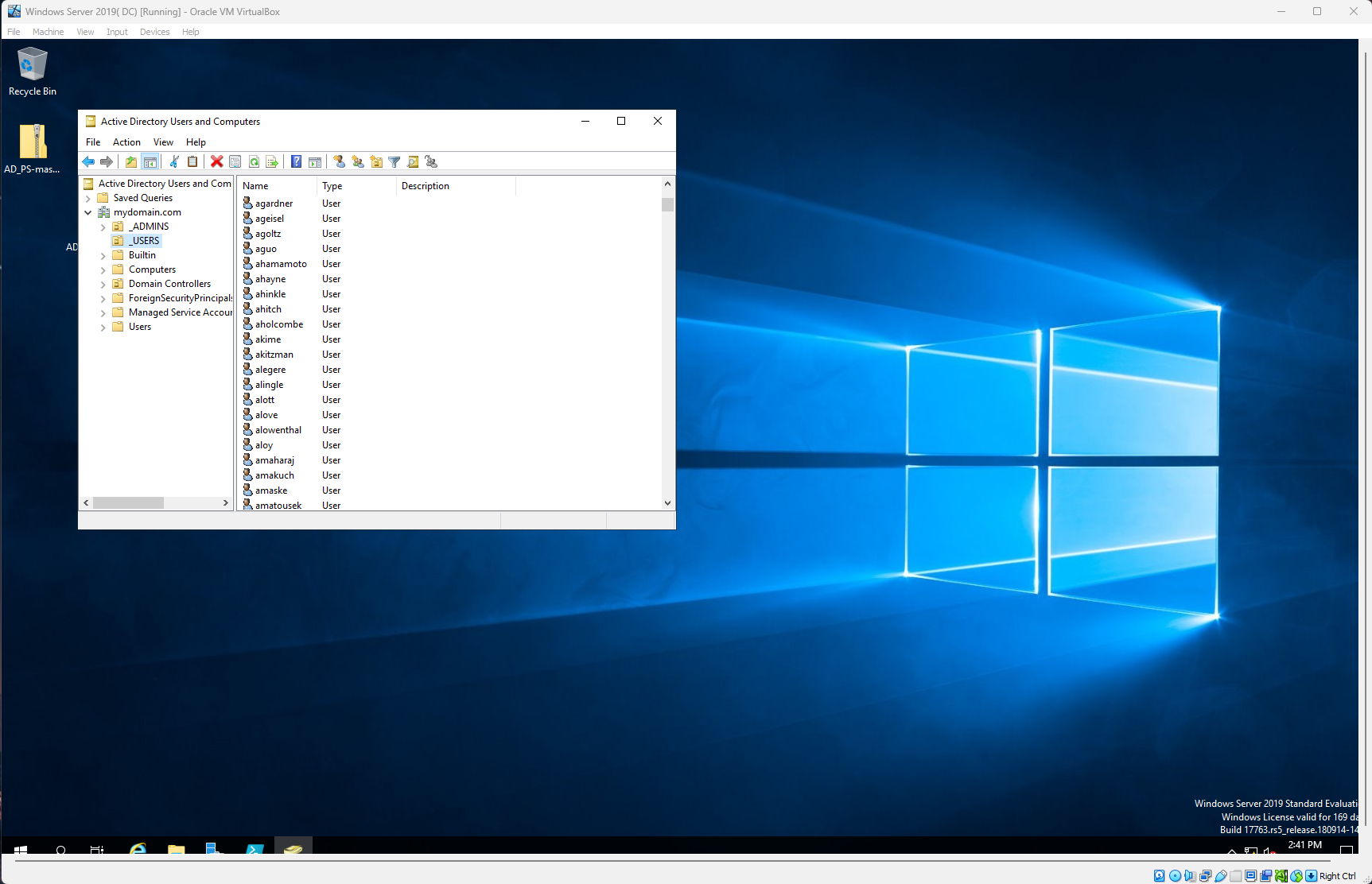Open the Recycle Bin desktop icon
This screenshot has height=884, width=1372.
(x=33, y=72)
